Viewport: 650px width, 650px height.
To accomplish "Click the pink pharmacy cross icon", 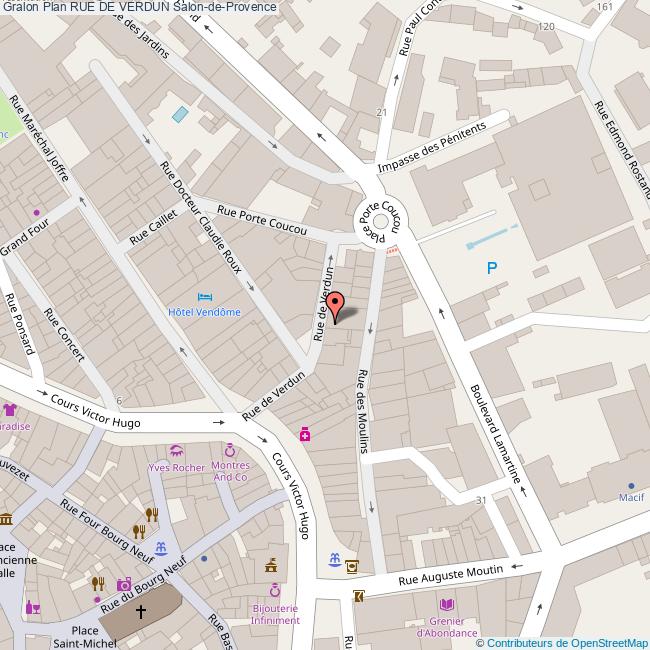I will (304, 434).
